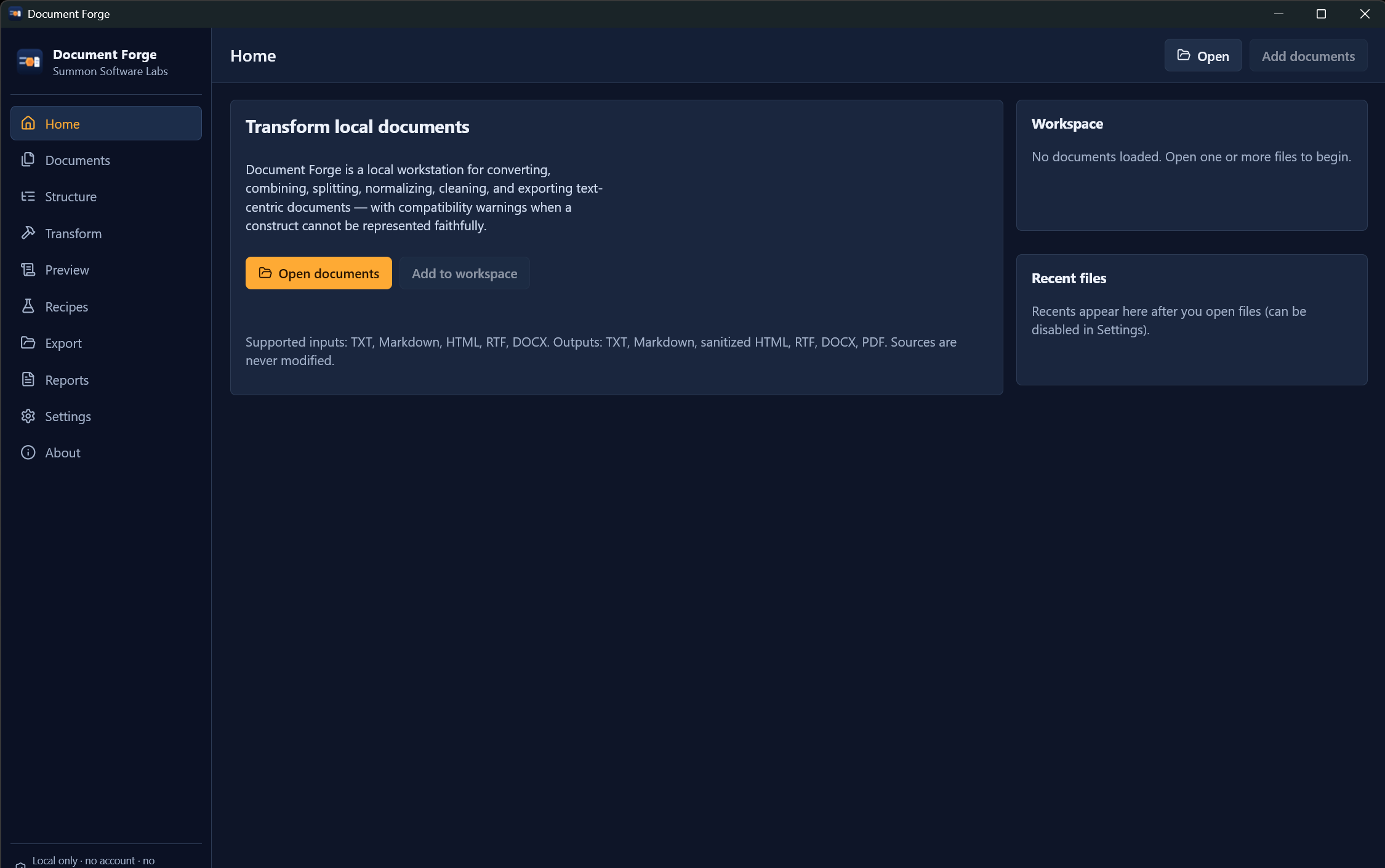The height and width of the screenshot is (868, 1385).
Task: Click the Home house icon in sidebar
Action: 28,123
